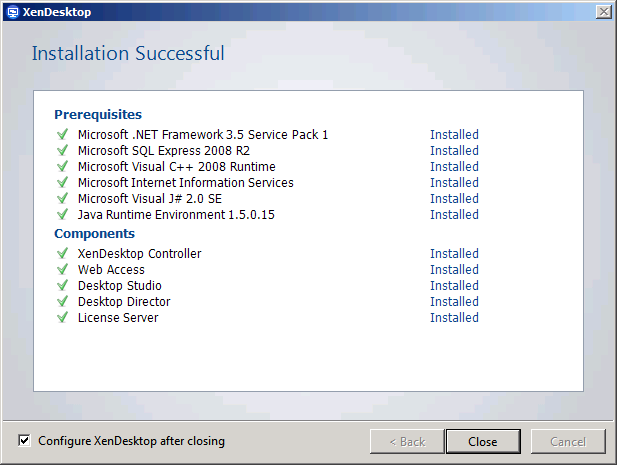Screen dimensions: 617x465
Task: Click Installed status for Java Runtime Environment
Action: tap(454, 215)
